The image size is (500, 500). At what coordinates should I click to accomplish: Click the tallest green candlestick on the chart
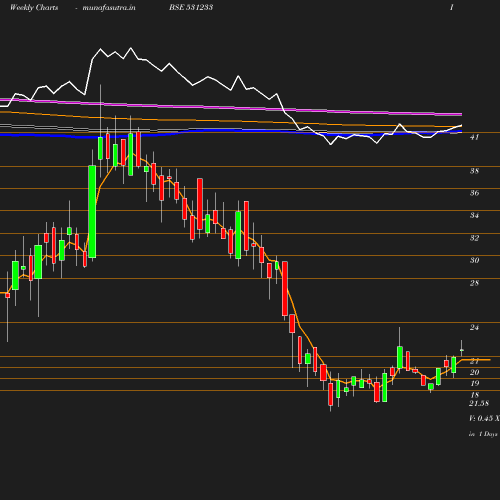coord(92,211)
